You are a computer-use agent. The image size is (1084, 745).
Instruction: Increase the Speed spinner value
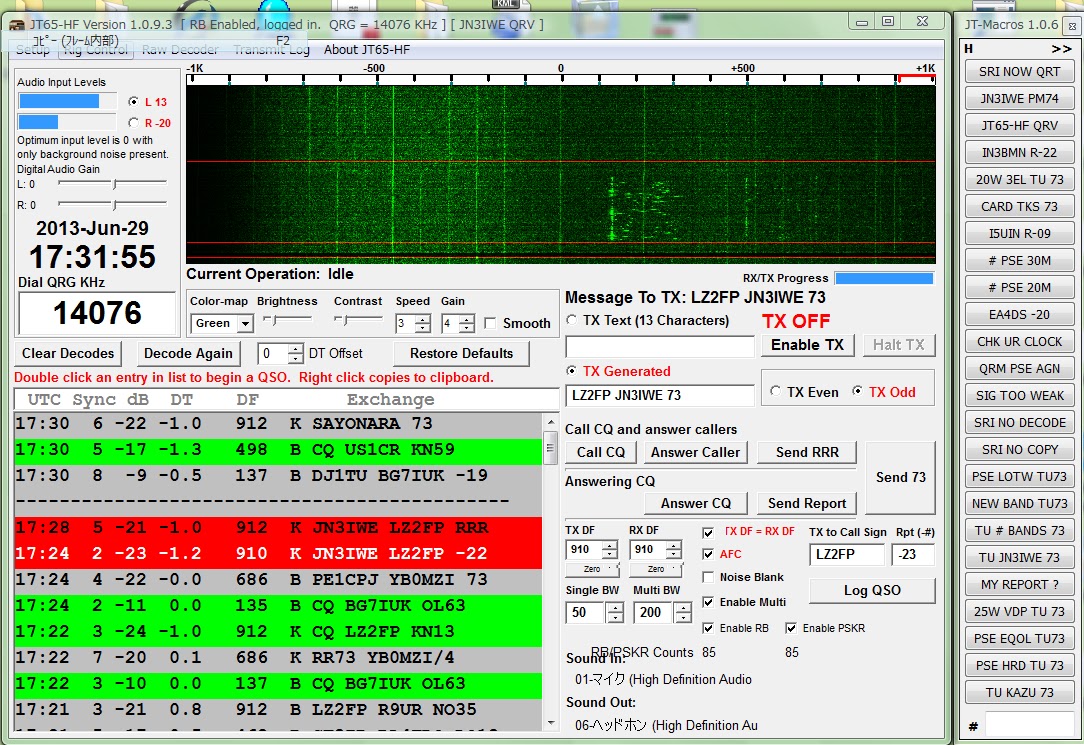(x=423, y=319)
